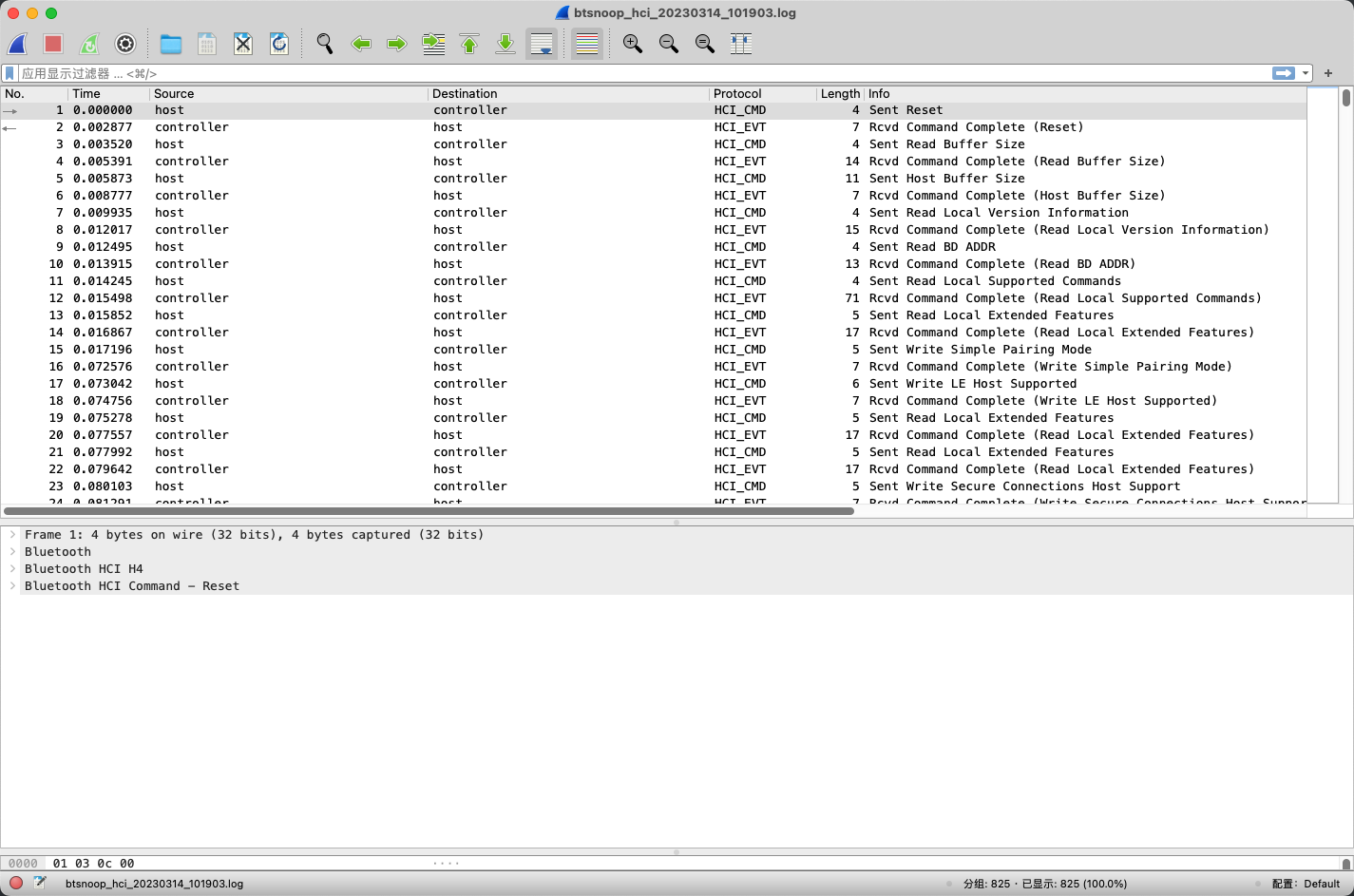The height and width of the screenshot is (896, 1354).
Task: Click the packet minimap intelligent scrollbar
Action: tap(1322, 295)
